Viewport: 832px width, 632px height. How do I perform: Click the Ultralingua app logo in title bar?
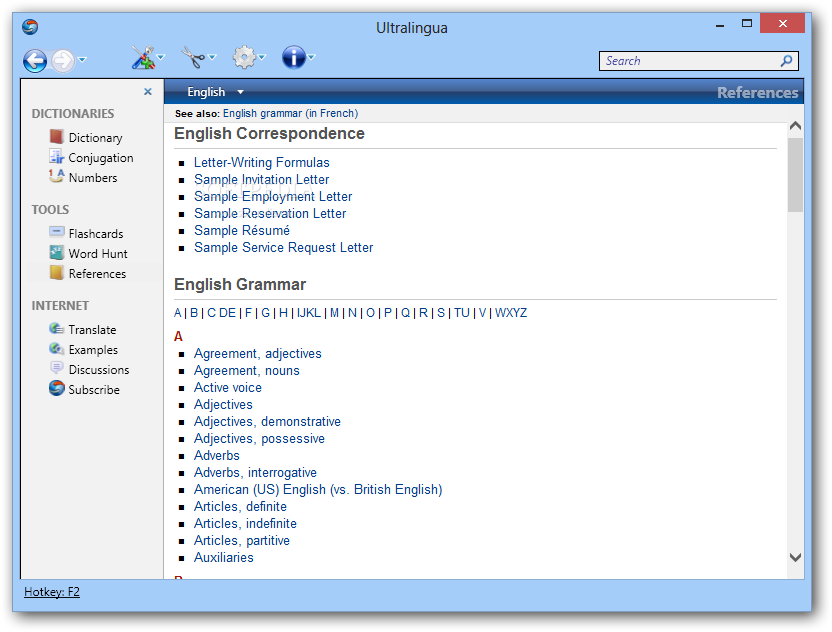click(x=30, y=27)
